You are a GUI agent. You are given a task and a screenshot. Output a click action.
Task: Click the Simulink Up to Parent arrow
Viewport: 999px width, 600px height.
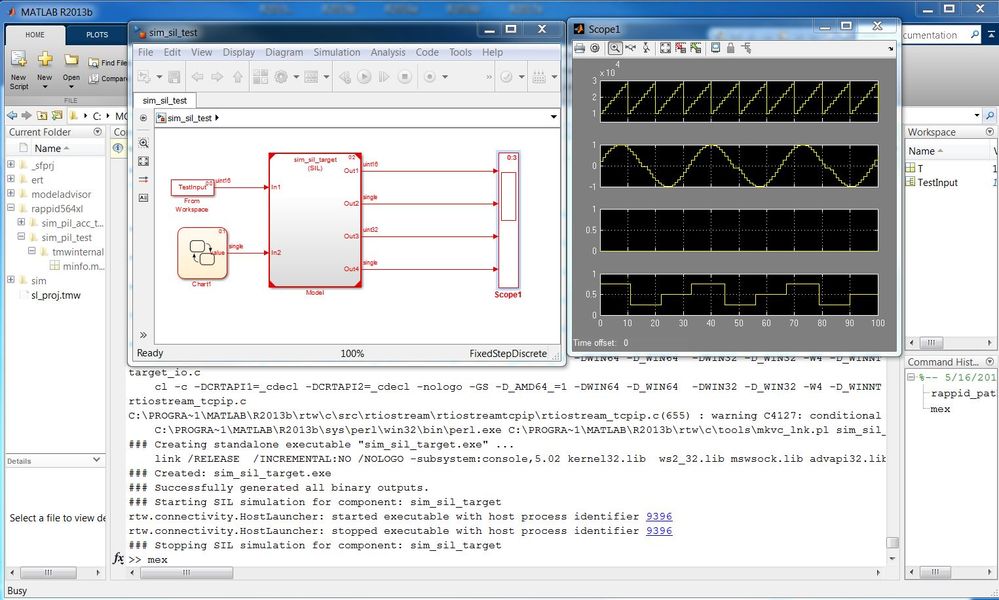(238, 77)
